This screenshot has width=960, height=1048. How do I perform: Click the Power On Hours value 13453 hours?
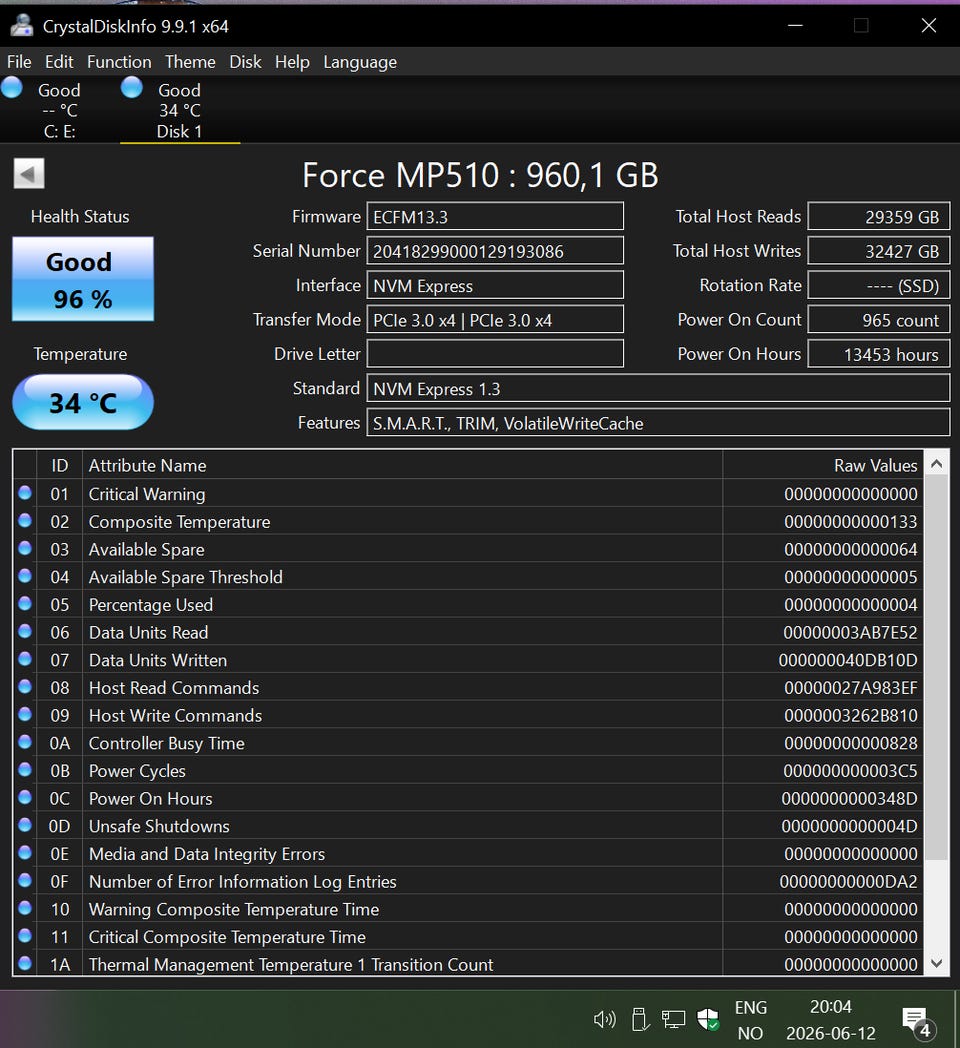tap(878, 354)
